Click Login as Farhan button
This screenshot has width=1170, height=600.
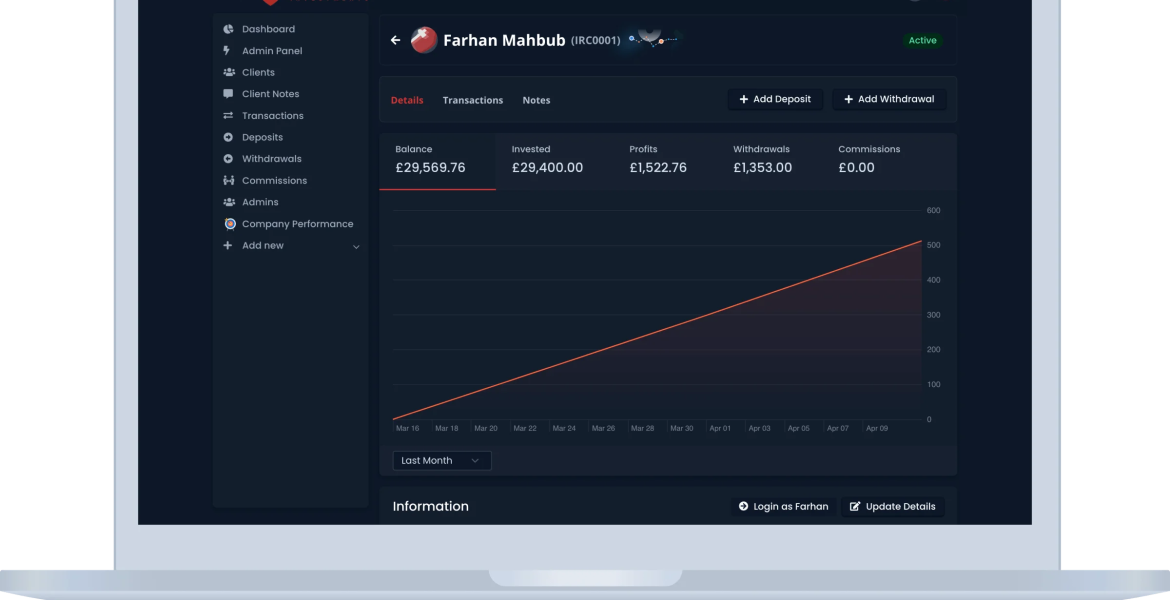pyautogui.click(x=783, y=507)
